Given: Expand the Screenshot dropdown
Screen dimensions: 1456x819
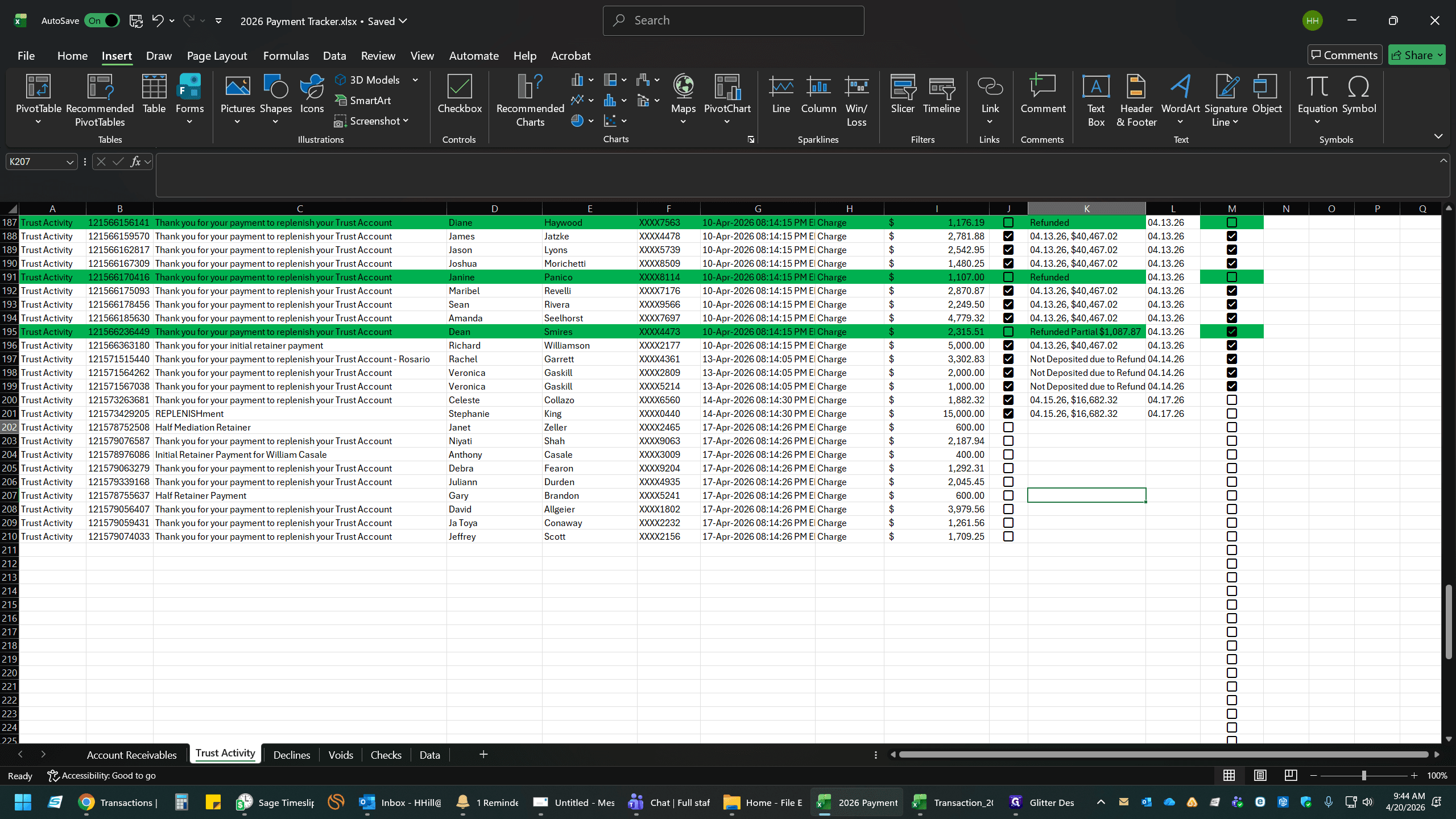Looking at the screenshot, I should (406, 121).
